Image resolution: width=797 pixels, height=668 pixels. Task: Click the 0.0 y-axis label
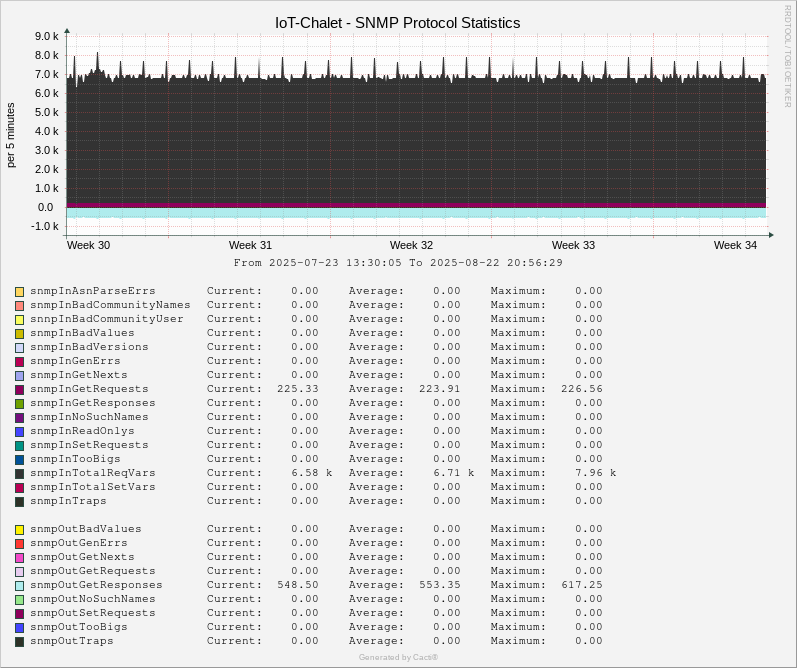point(45,207)
